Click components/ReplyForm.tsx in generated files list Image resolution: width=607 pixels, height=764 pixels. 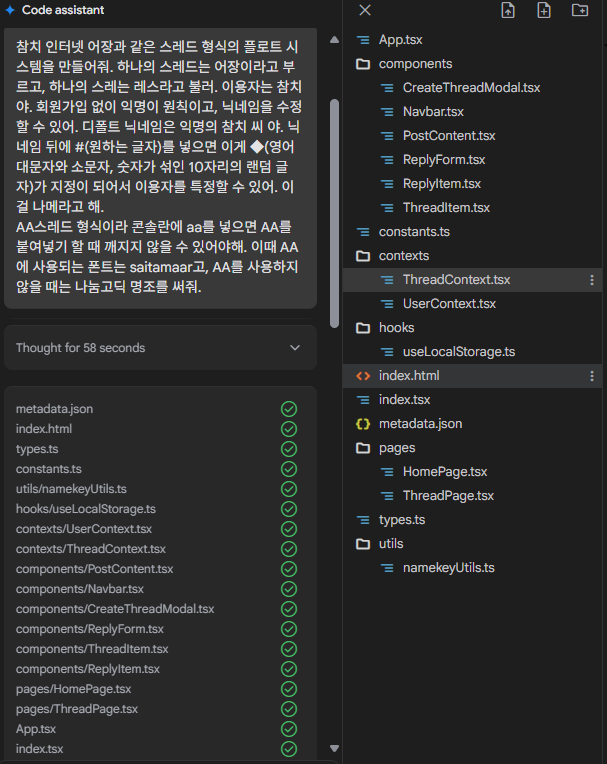pyautogui.click(x=89, y=629)
